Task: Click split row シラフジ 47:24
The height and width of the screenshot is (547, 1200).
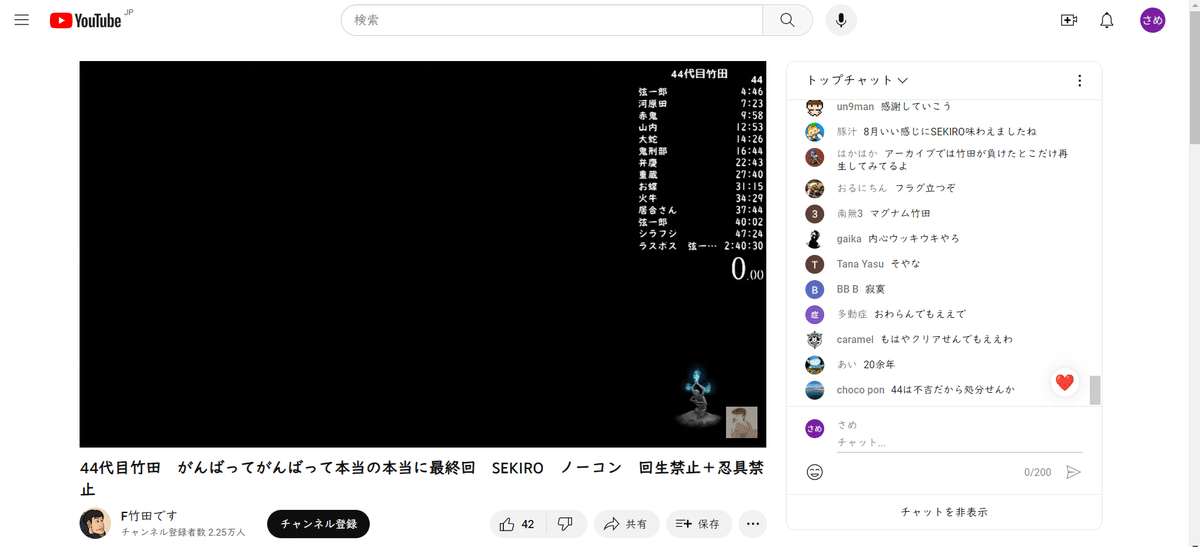Action: (x=701, y=234)
